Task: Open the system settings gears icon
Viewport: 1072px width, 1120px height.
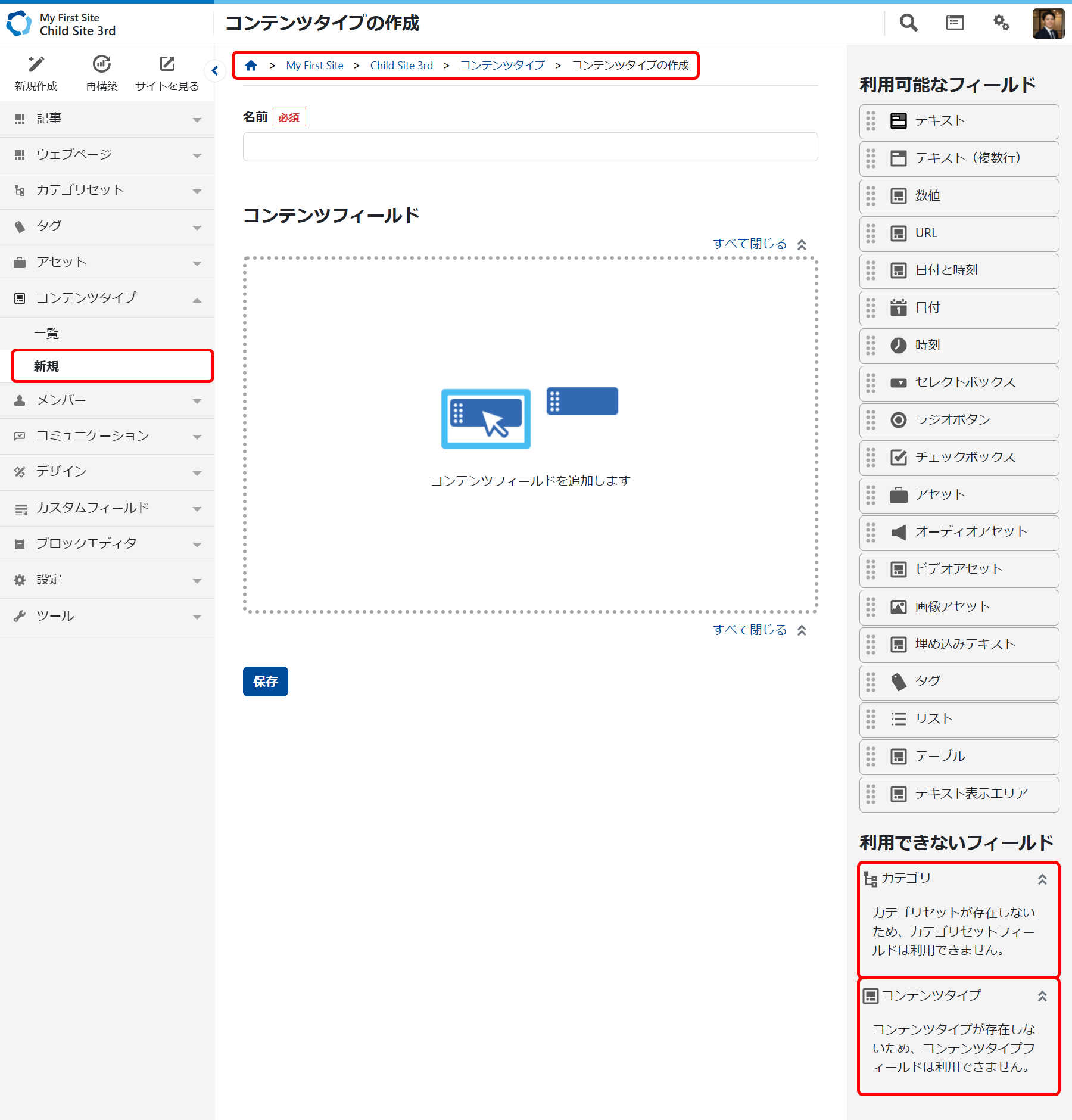Action: click(x=1001, y=23)
